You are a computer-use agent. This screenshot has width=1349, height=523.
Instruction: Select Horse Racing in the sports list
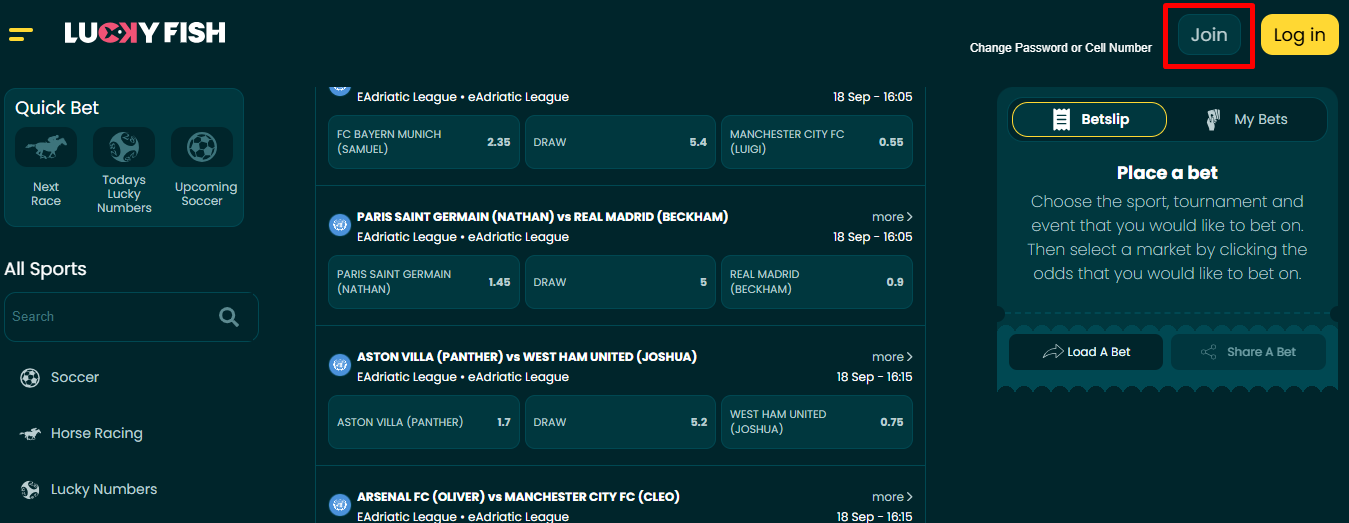pos(96,434)
